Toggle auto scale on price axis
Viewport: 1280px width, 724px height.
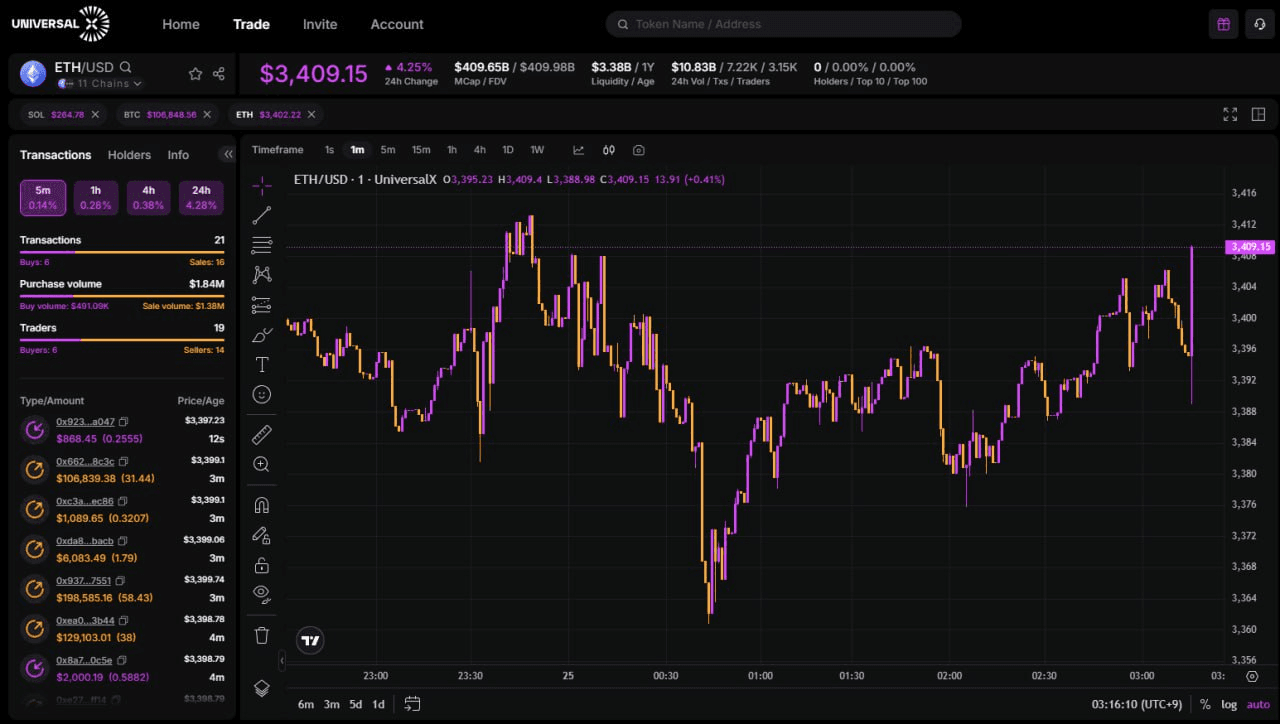[x=1258, y=704]
